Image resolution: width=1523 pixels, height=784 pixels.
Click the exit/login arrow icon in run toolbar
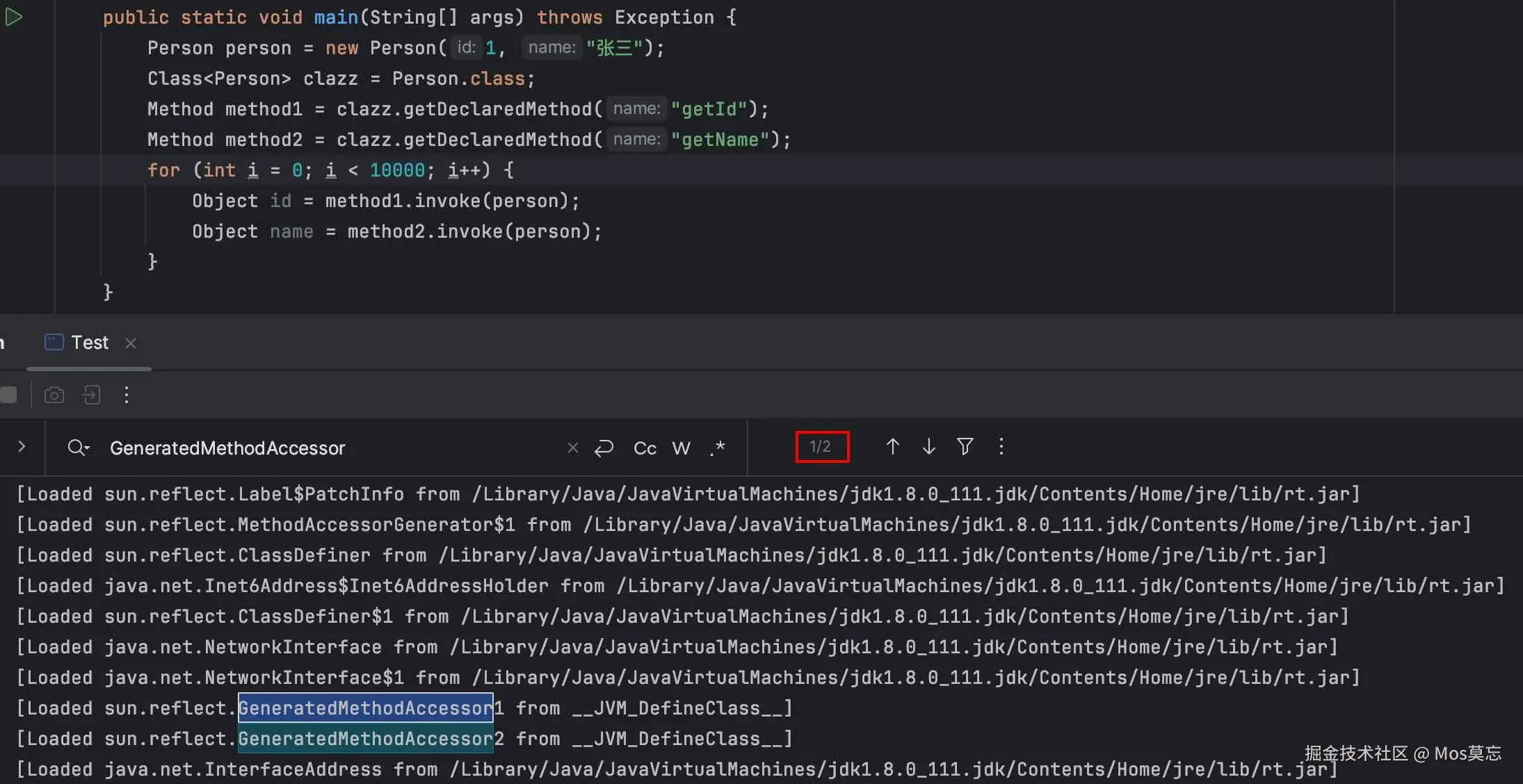tap(91, 395)
